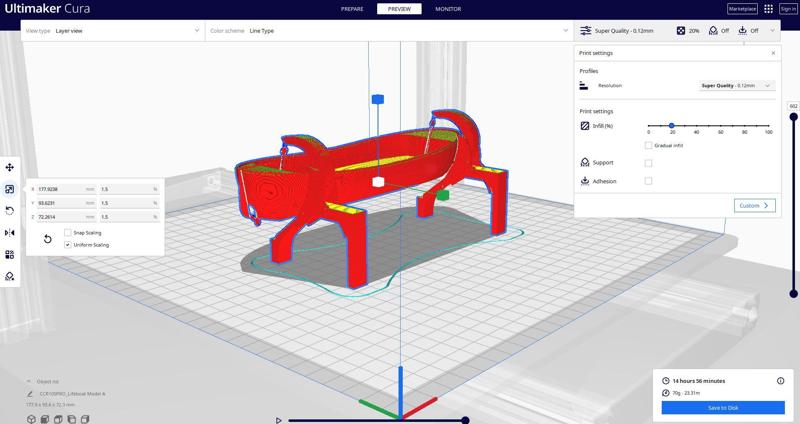This screenshot has height=424, width=800.
Task: Switch to top view camera icon
Action: [x=58, y=419]
